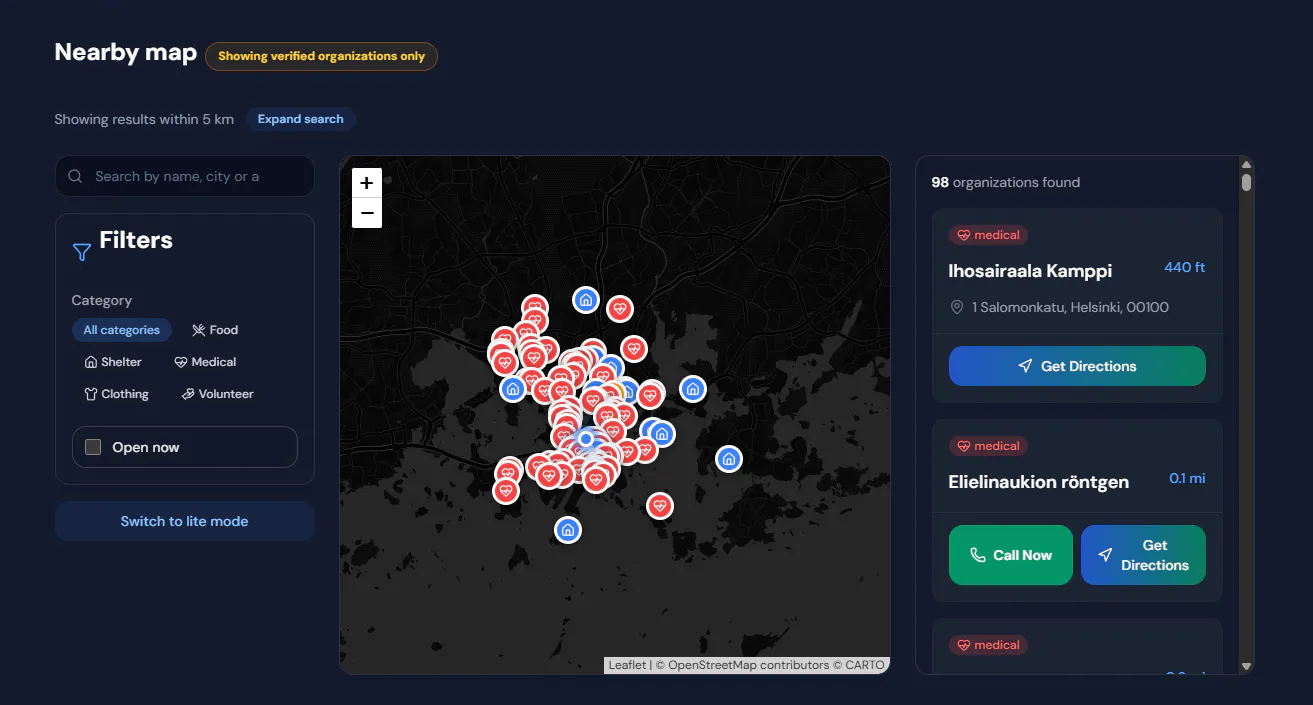
Task: Click the third card's medical tag
Action: click(x=988, y=645)
